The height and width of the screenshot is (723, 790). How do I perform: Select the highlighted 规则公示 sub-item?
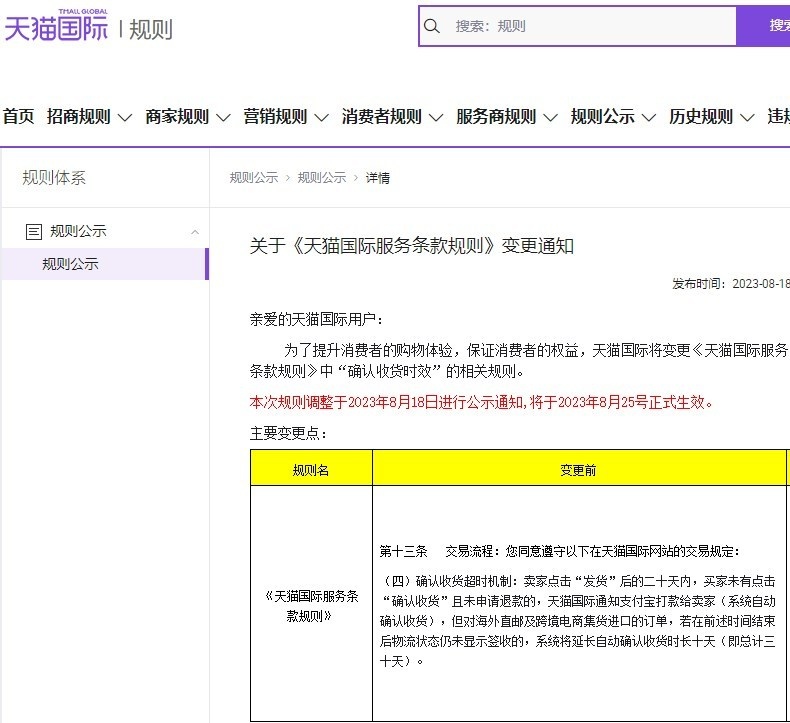[105, 264]
